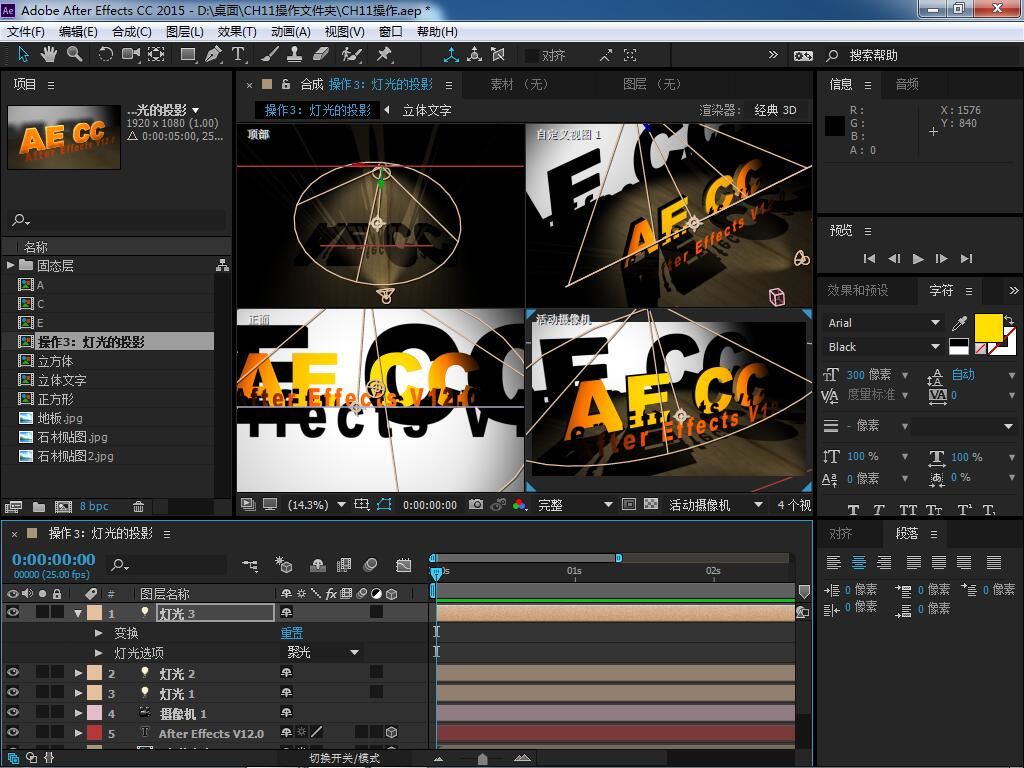Open the 效果(T) menu

[236, 31]
